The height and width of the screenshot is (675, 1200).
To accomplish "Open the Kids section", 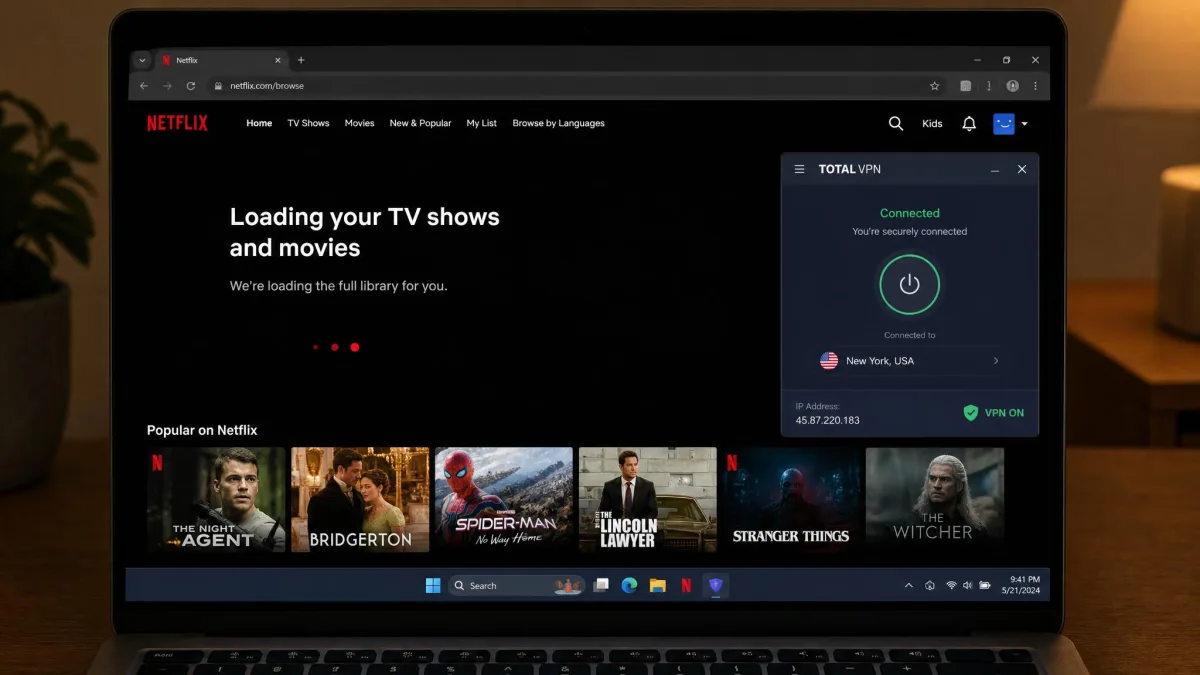I will click(x=932, y=124).
